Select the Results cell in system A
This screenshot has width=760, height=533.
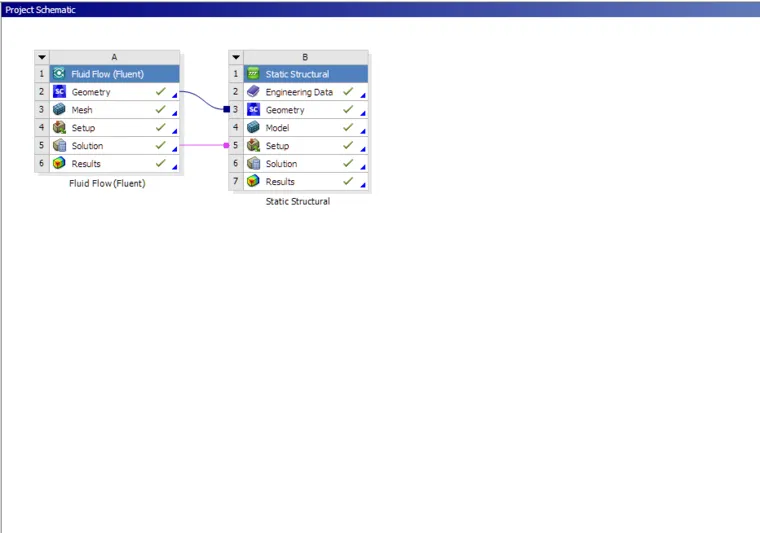coord(114,163)
